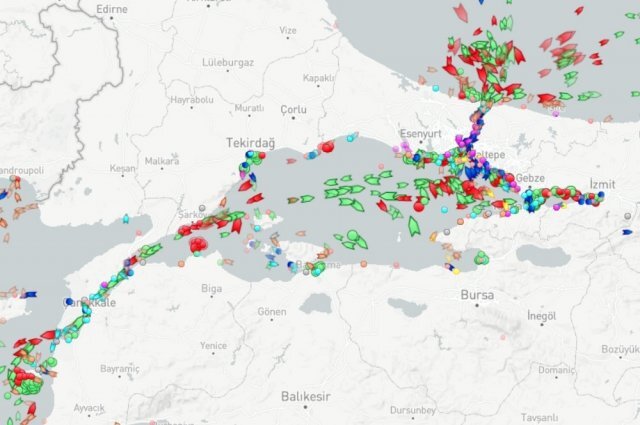The image size is (640, 425).
Task: Click the Dursunbey label
Action: [413, 410]
